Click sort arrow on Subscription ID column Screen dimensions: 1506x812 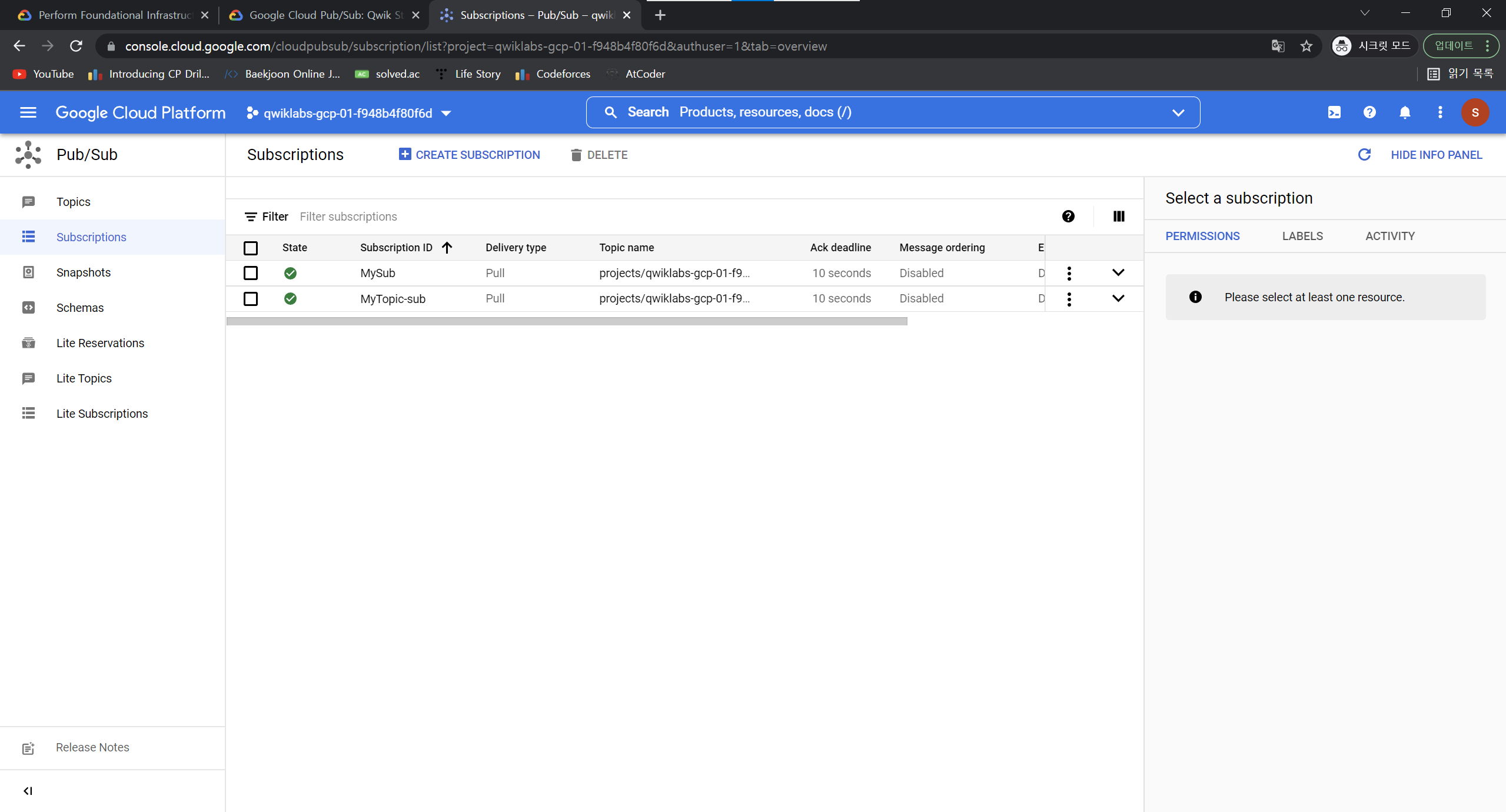447,248
